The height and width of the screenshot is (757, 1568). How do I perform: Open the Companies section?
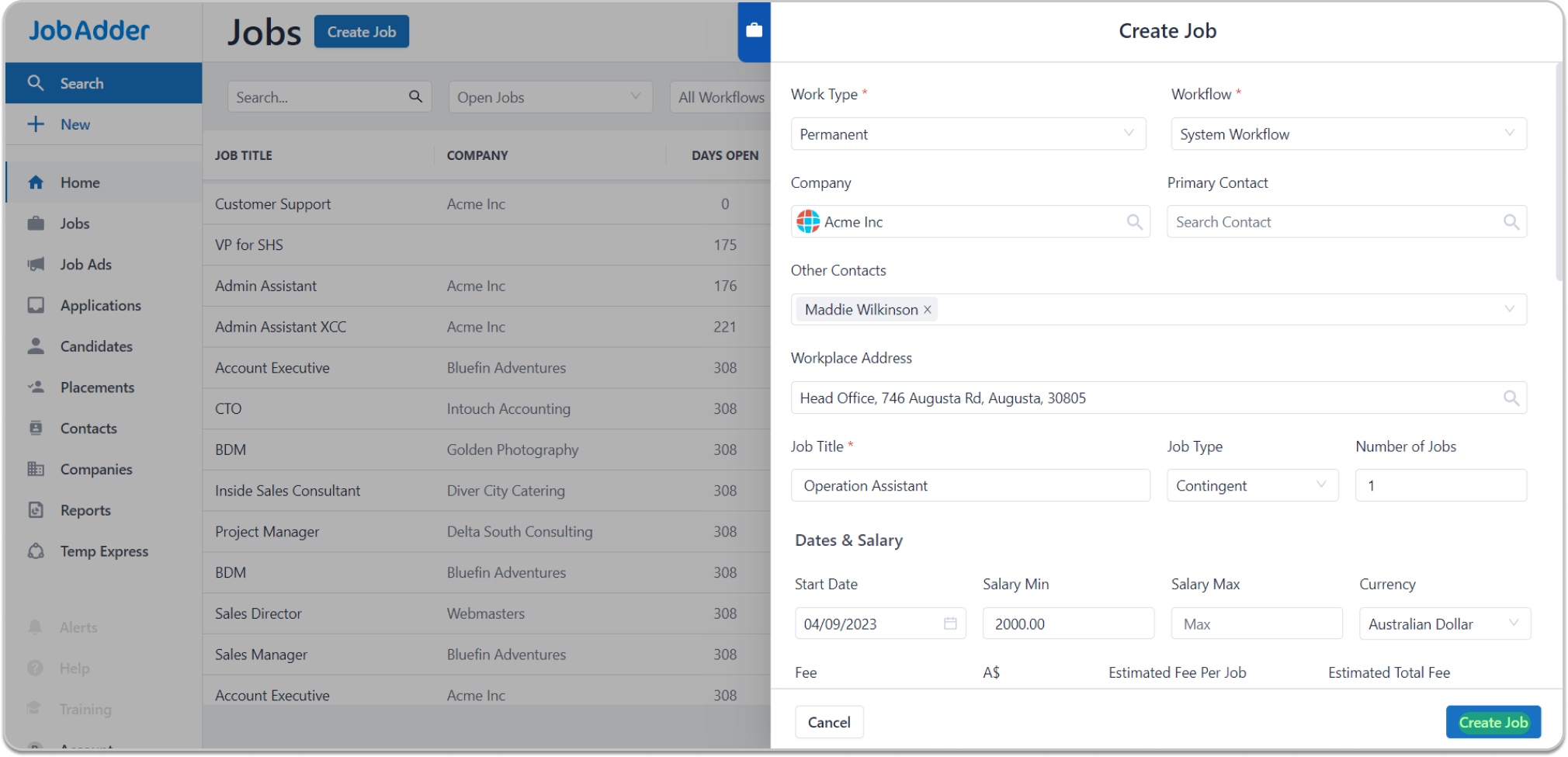click(x=95, y=469)
